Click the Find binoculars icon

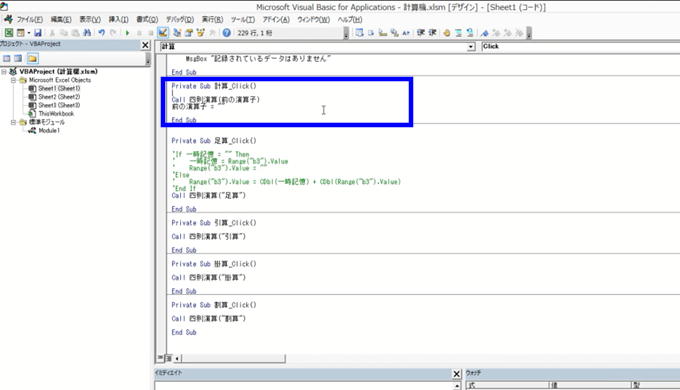pos(87,33)
